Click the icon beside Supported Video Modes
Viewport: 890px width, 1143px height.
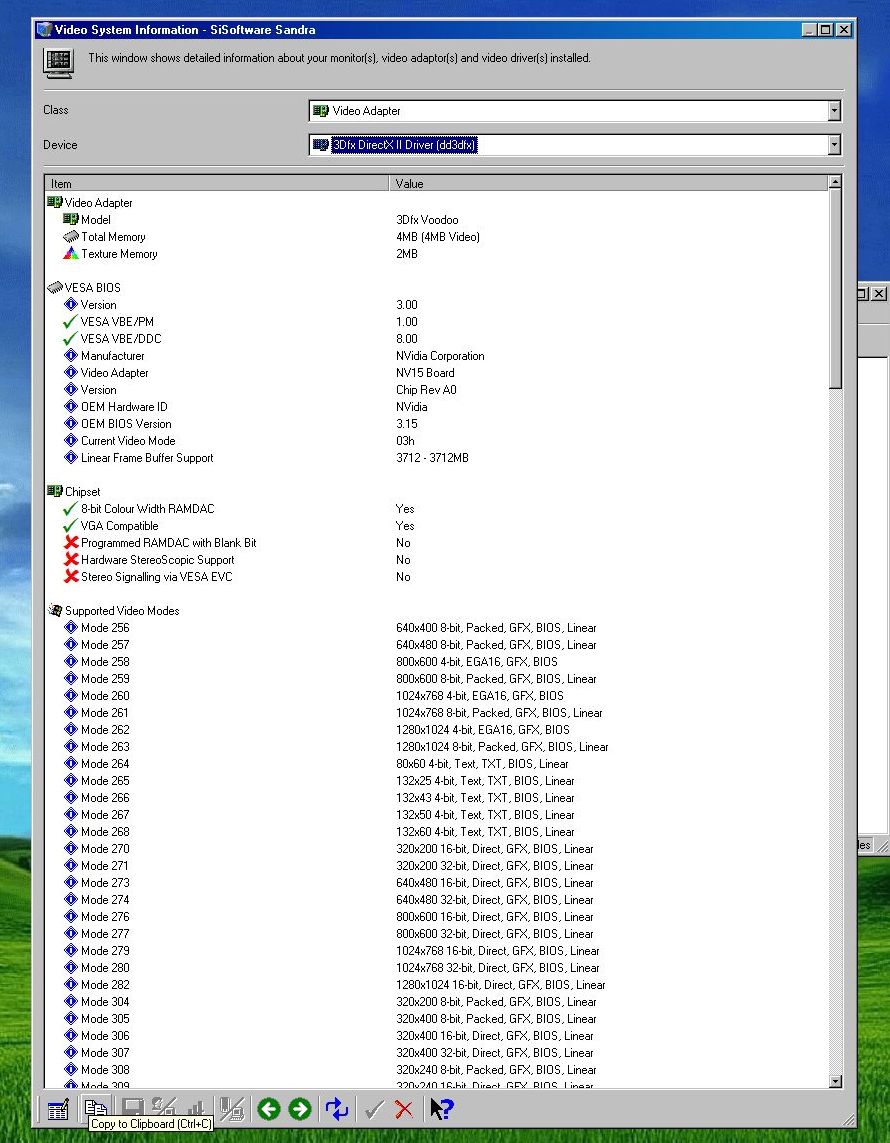click(55, 610)
